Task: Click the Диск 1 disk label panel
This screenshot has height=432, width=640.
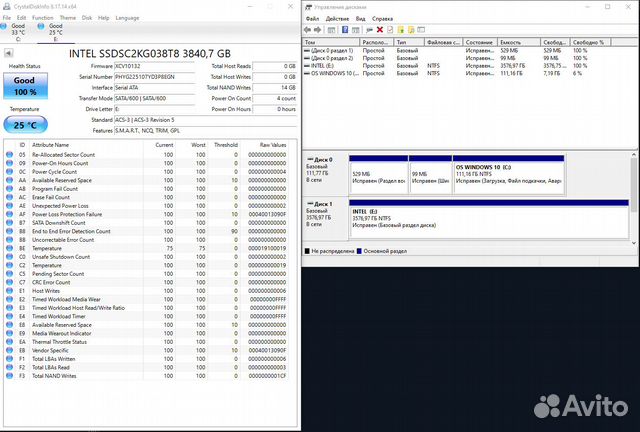Action: pyautogui.click(x=325, y=219)
